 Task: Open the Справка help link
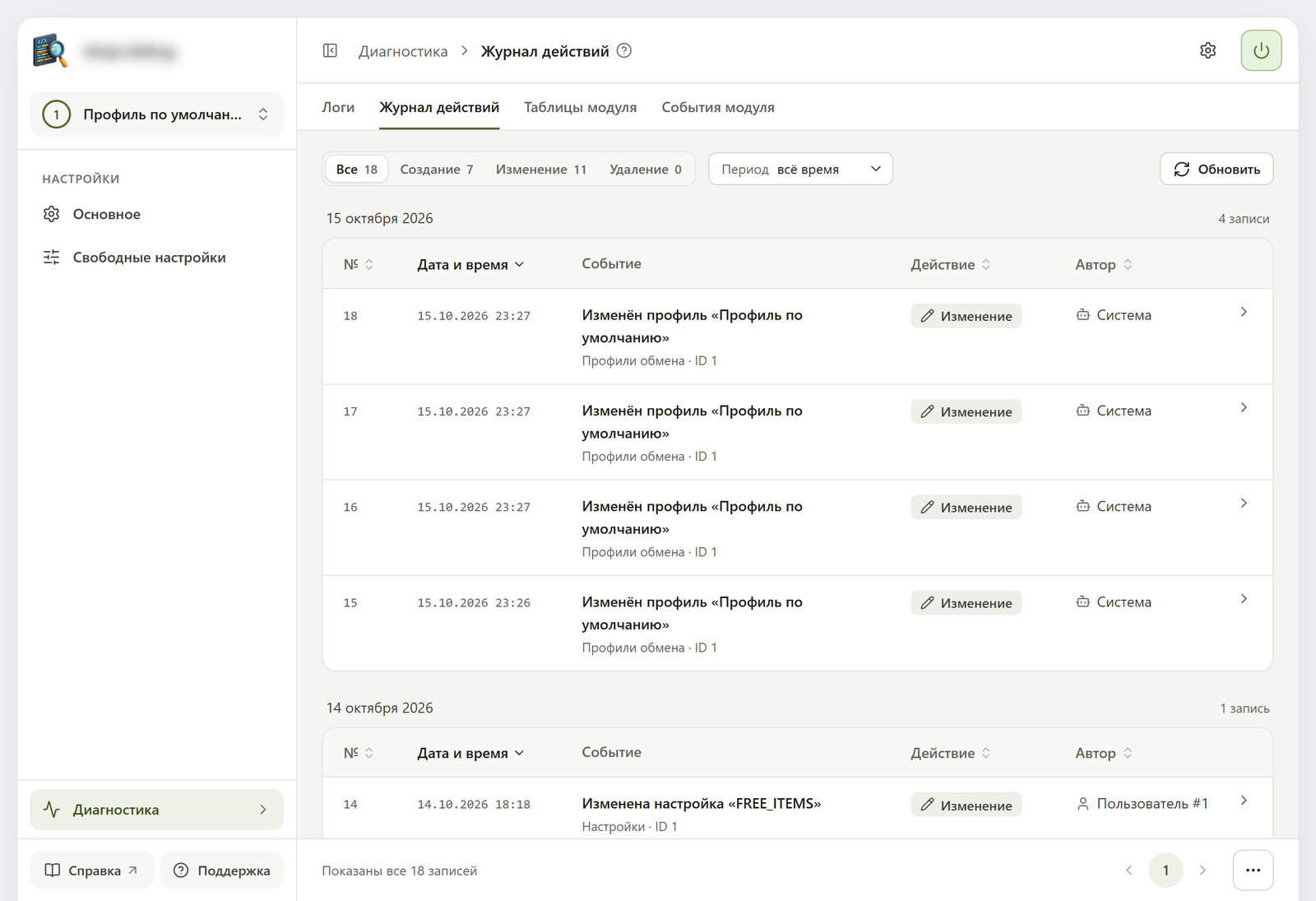click(x=91, y=871)
